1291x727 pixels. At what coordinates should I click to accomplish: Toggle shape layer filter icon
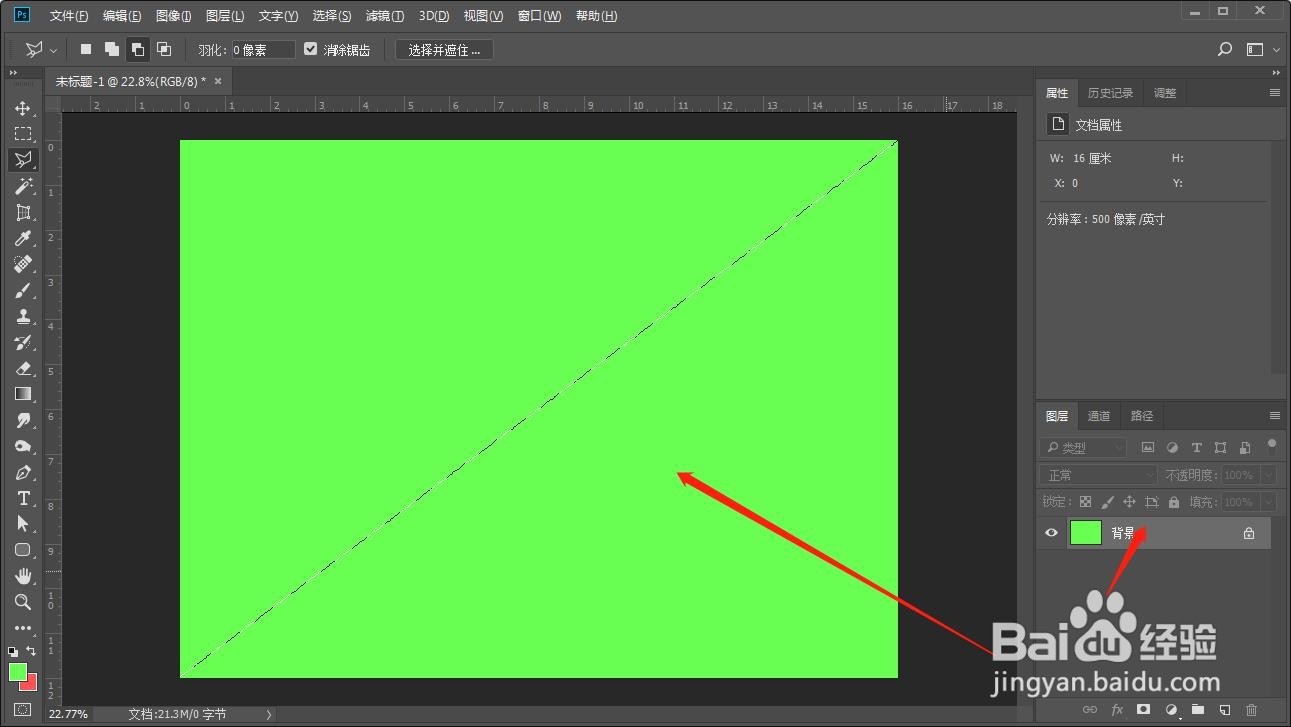[1220, 448]
